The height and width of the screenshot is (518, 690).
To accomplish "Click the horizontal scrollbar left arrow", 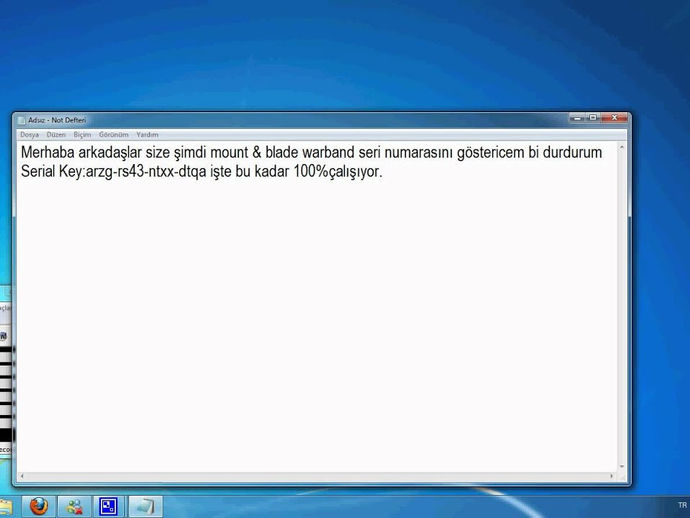I will pos(22,476).
